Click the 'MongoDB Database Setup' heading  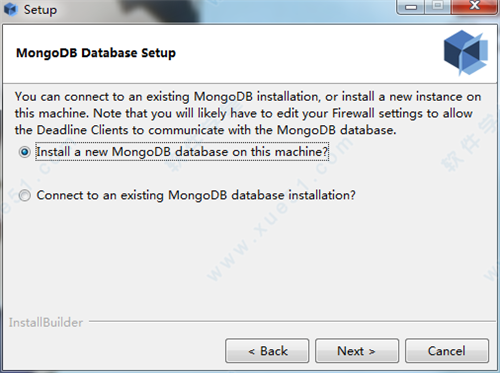(96, 53)
